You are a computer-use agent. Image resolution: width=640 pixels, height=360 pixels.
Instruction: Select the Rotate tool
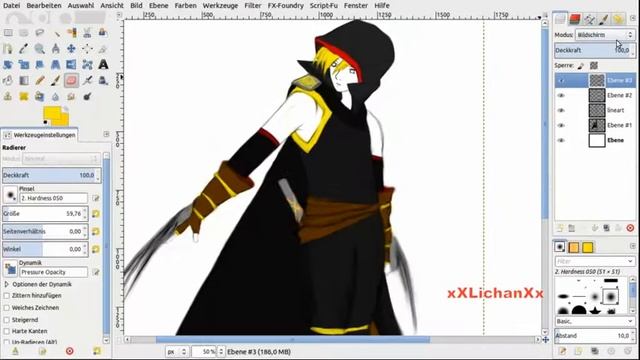click(8, 64)
